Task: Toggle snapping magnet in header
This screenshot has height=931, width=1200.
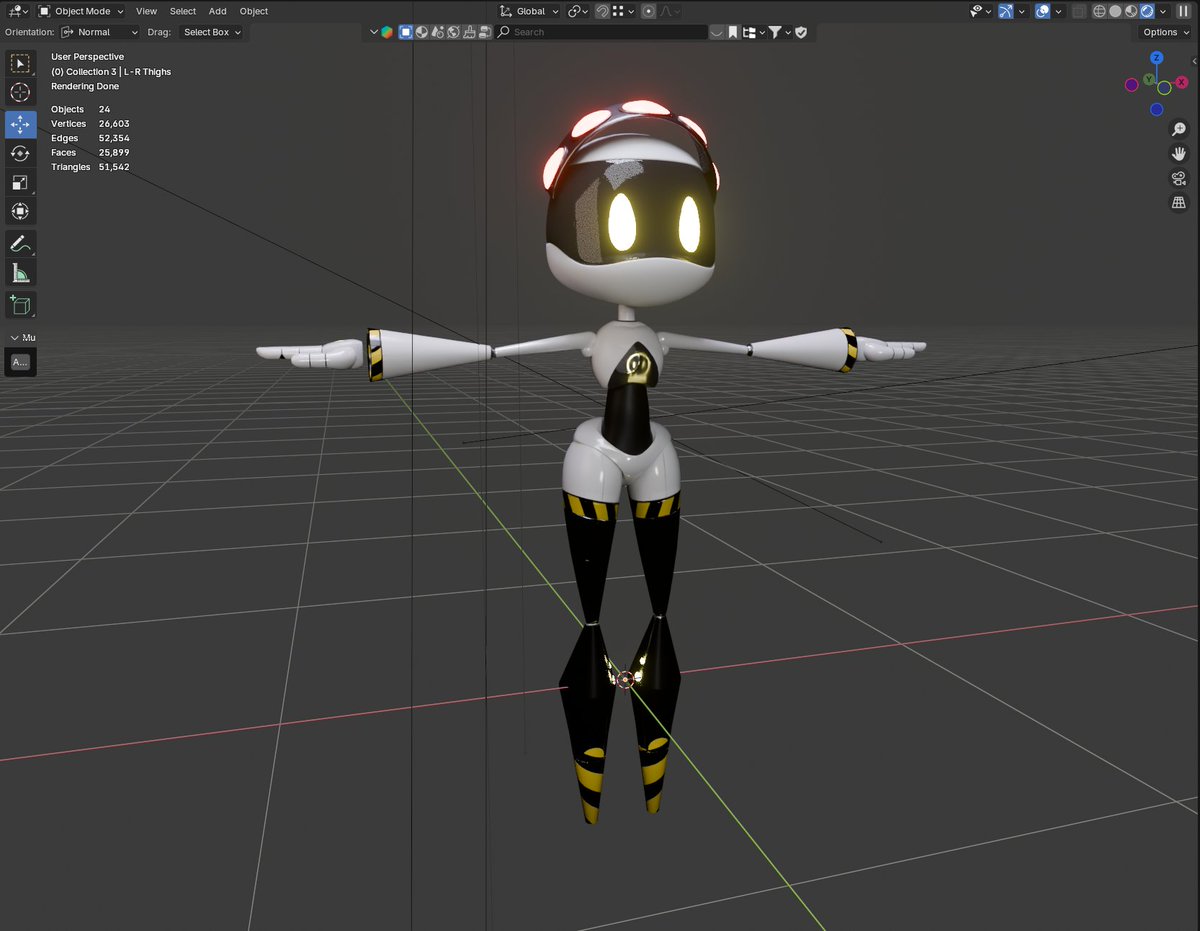Action: (602, 11)
